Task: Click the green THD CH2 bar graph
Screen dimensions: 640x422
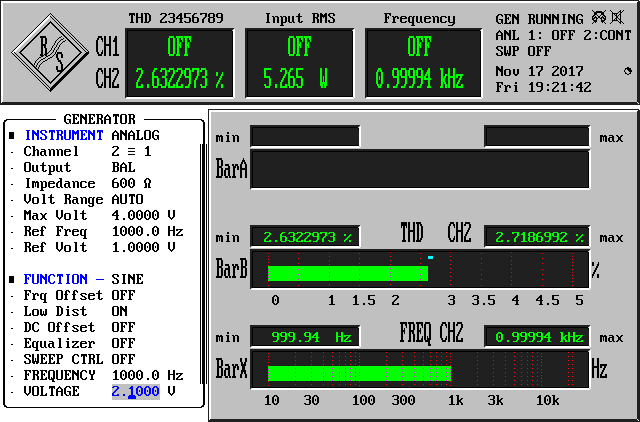Action: coord(347,273)
